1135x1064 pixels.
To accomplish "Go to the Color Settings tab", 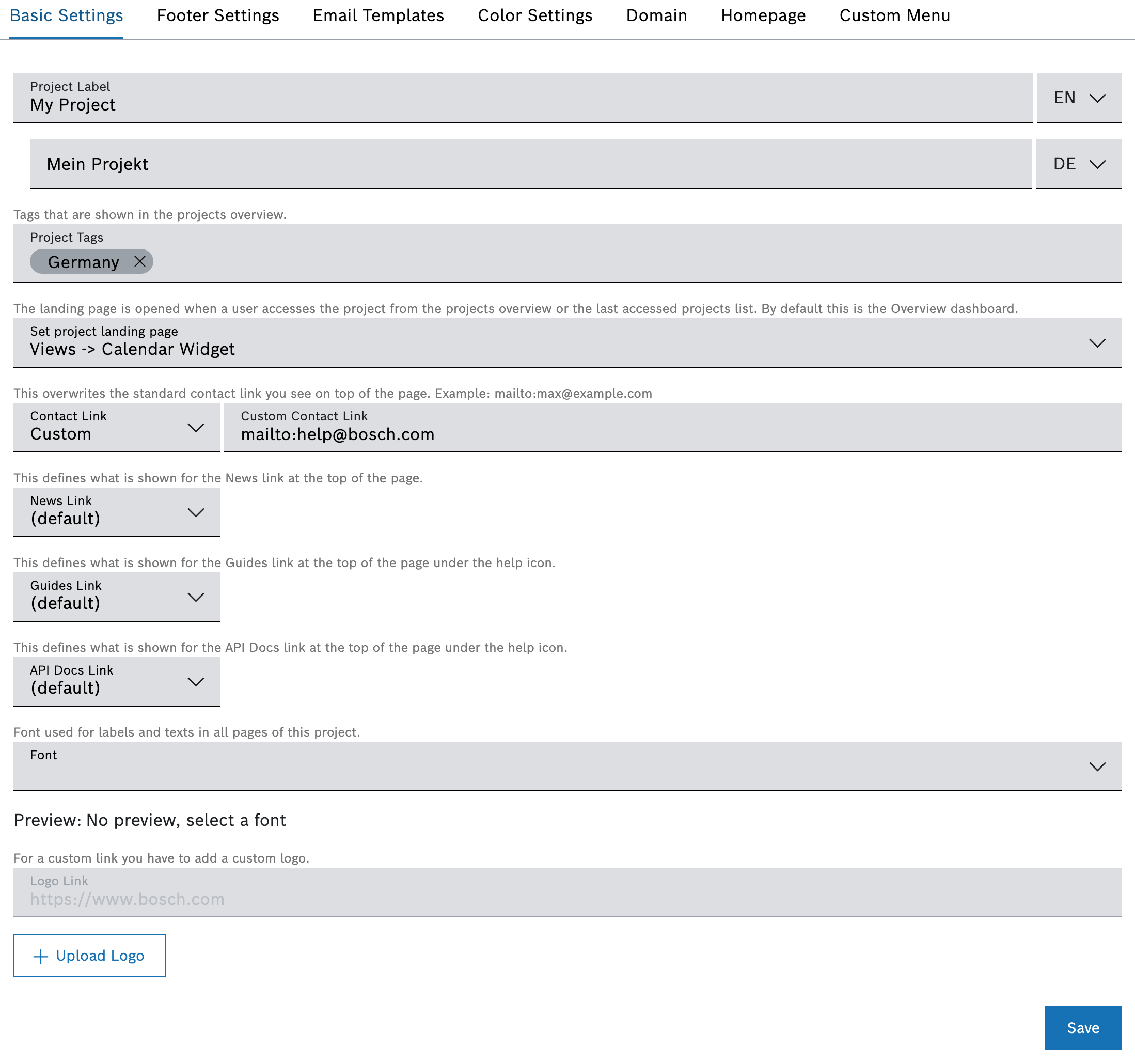I will click(534, 16).
